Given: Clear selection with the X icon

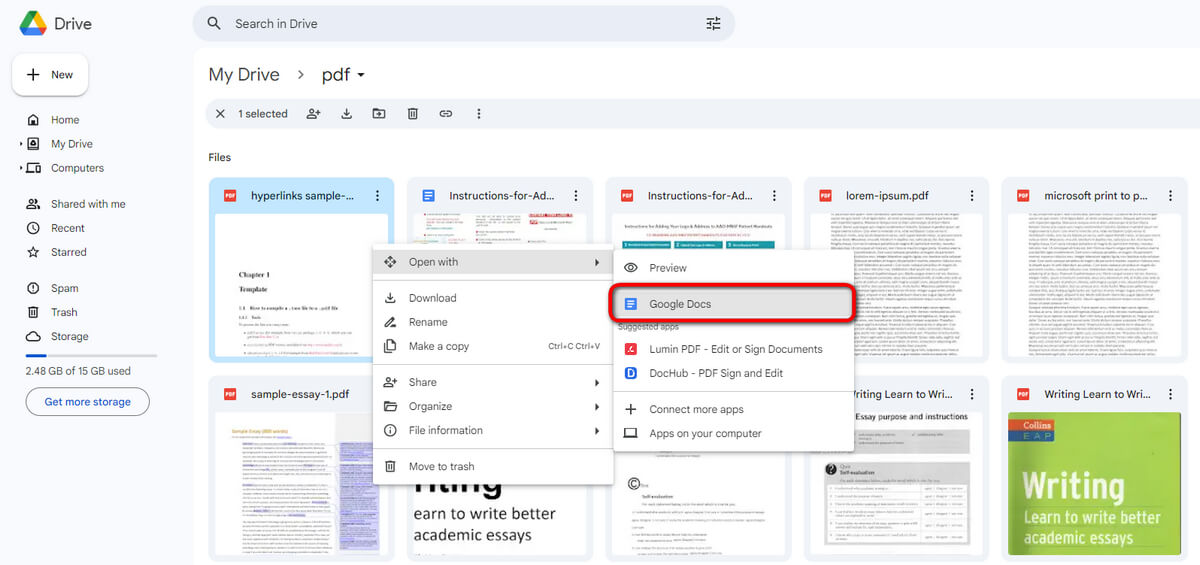Looking at the screenshot, I should (220, 114).
